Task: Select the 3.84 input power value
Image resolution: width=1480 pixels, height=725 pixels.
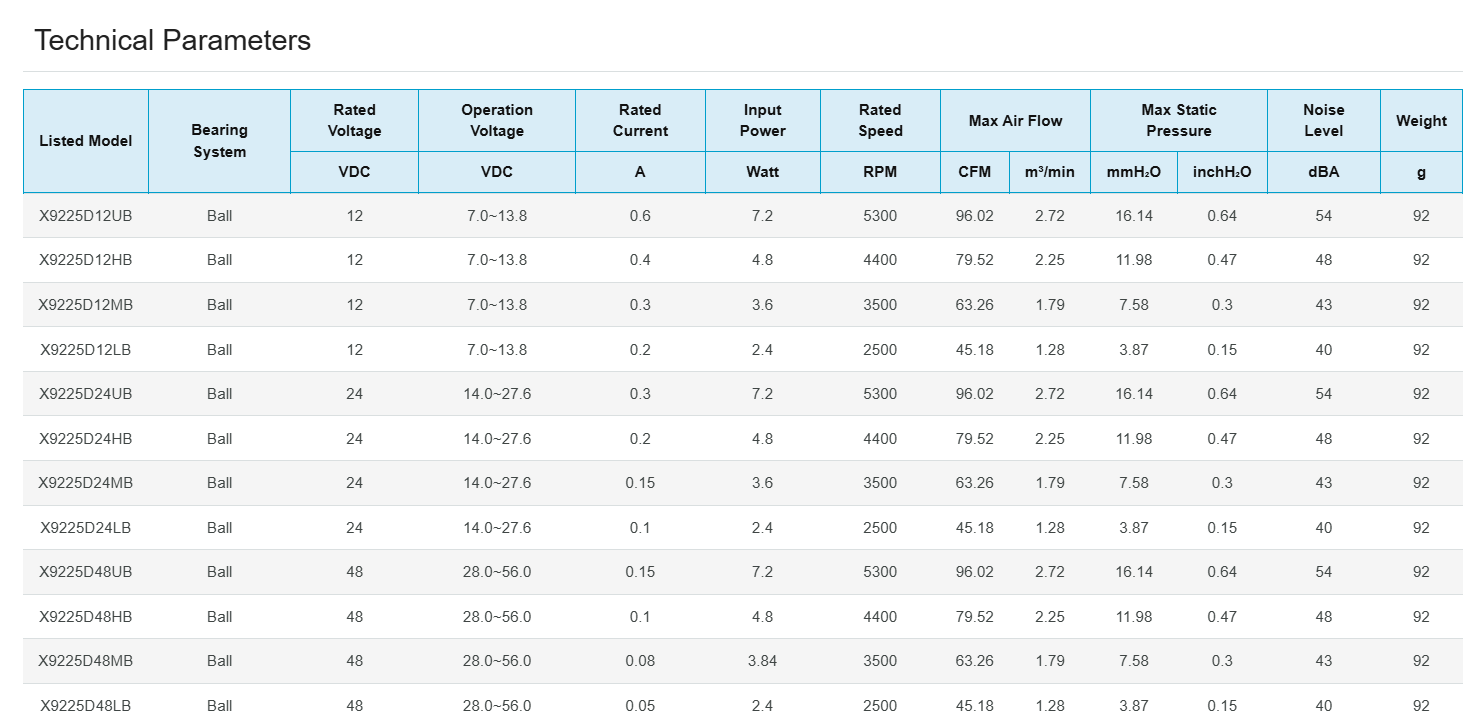Action: tap(762, 661)
